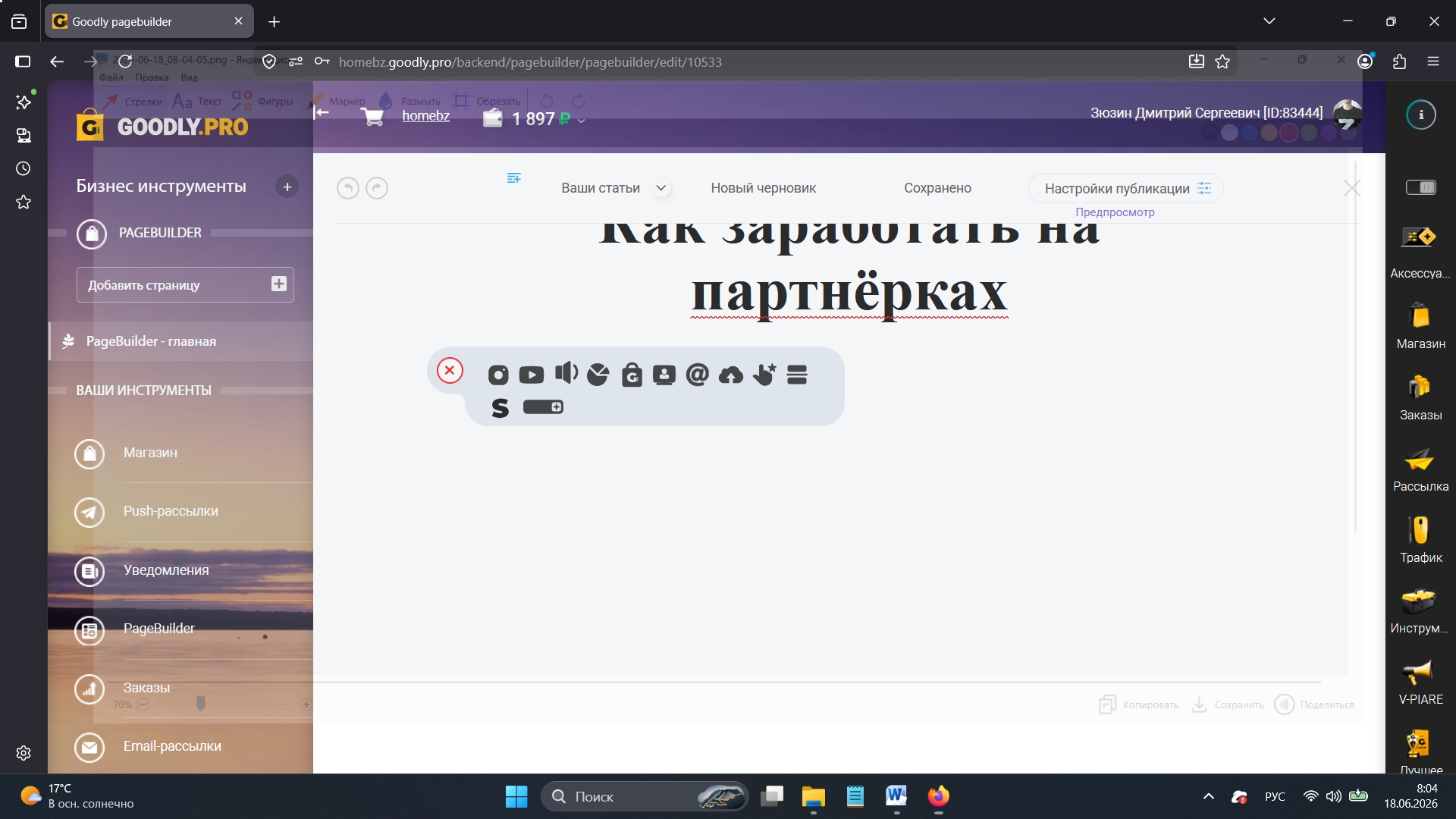
Task: Click the article title heading text
Action: point(849,269)
